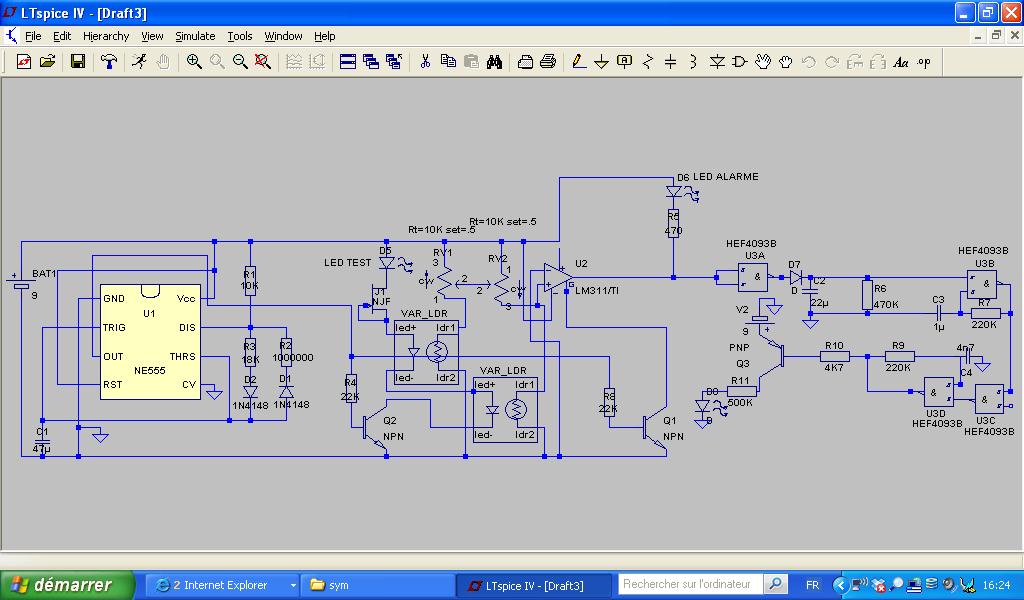Expand the Internet Explorer group dropdown arrow
This screenshot has height=600, width=1024.
293,586
